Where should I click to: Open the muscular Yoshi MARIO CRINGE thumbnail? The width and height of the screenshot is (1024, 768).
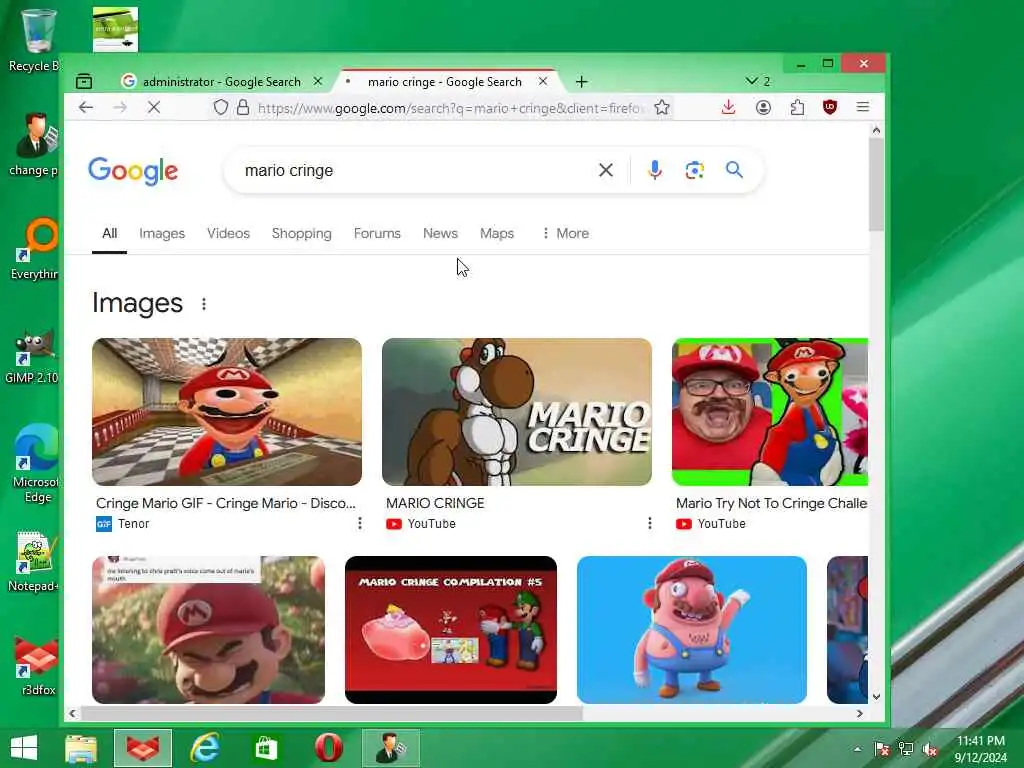[517, 411]
